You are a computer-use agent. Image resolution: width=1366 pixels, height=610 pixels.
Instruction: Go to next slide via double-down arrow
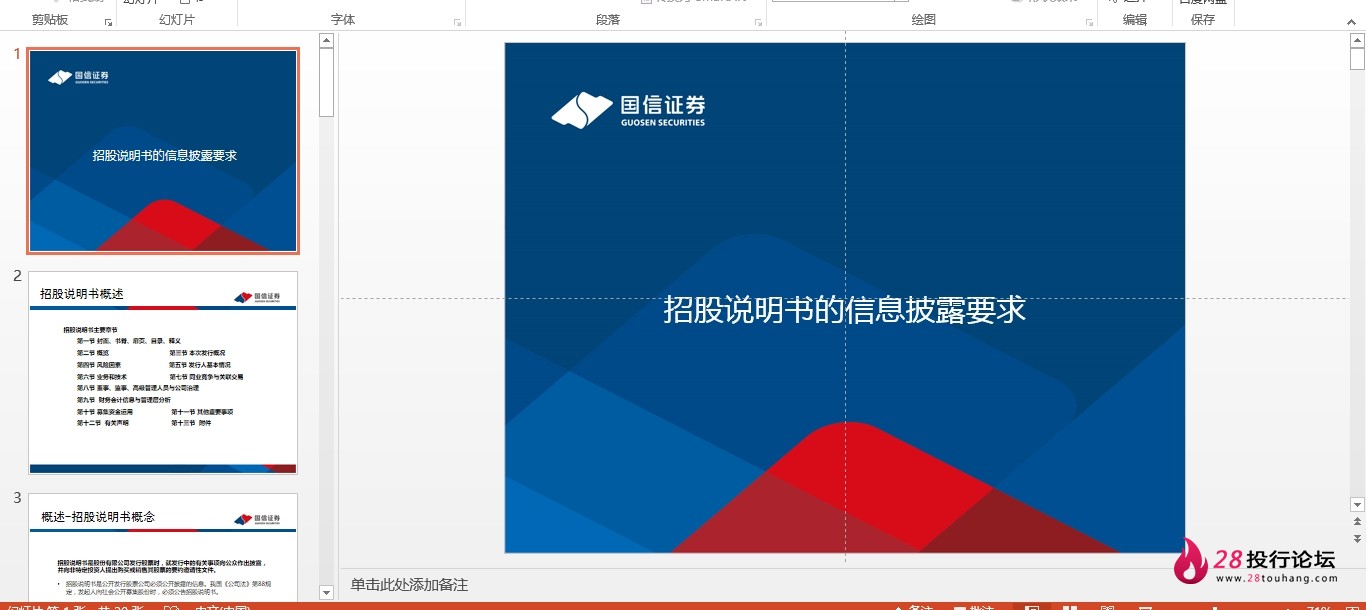click(1357, 538)
